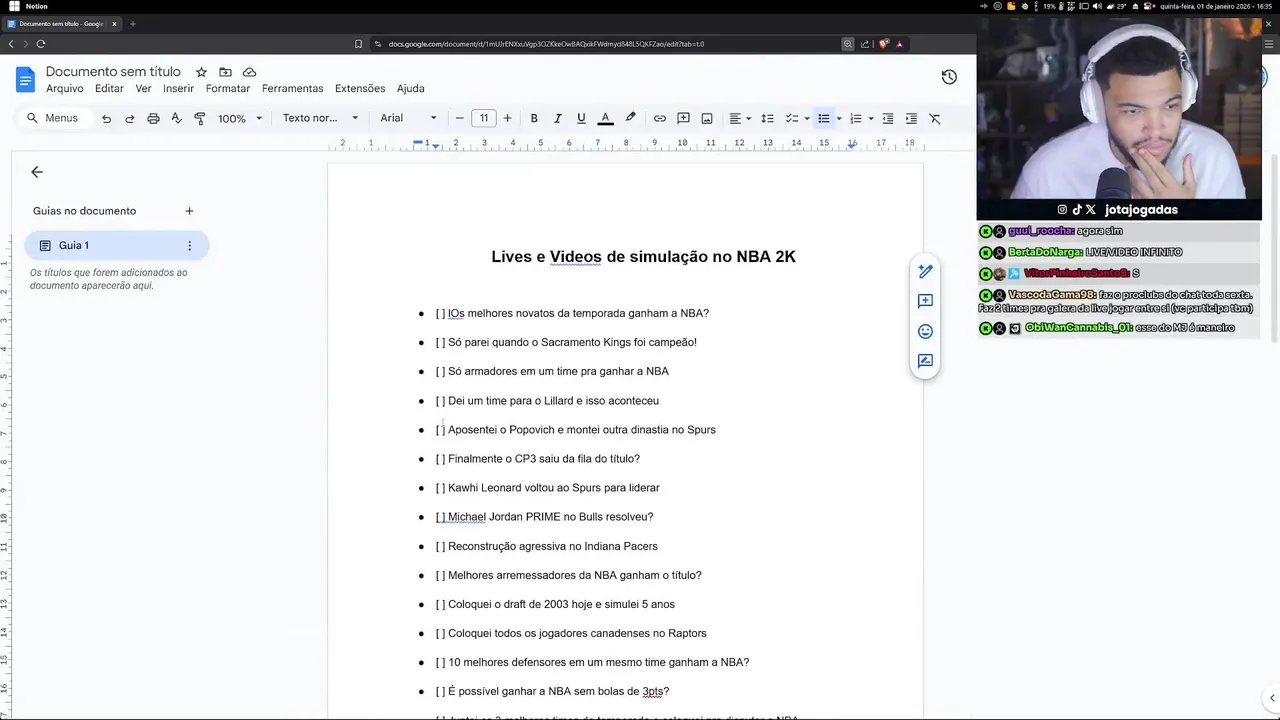Expand numbered list options arrow

point(871,118)
